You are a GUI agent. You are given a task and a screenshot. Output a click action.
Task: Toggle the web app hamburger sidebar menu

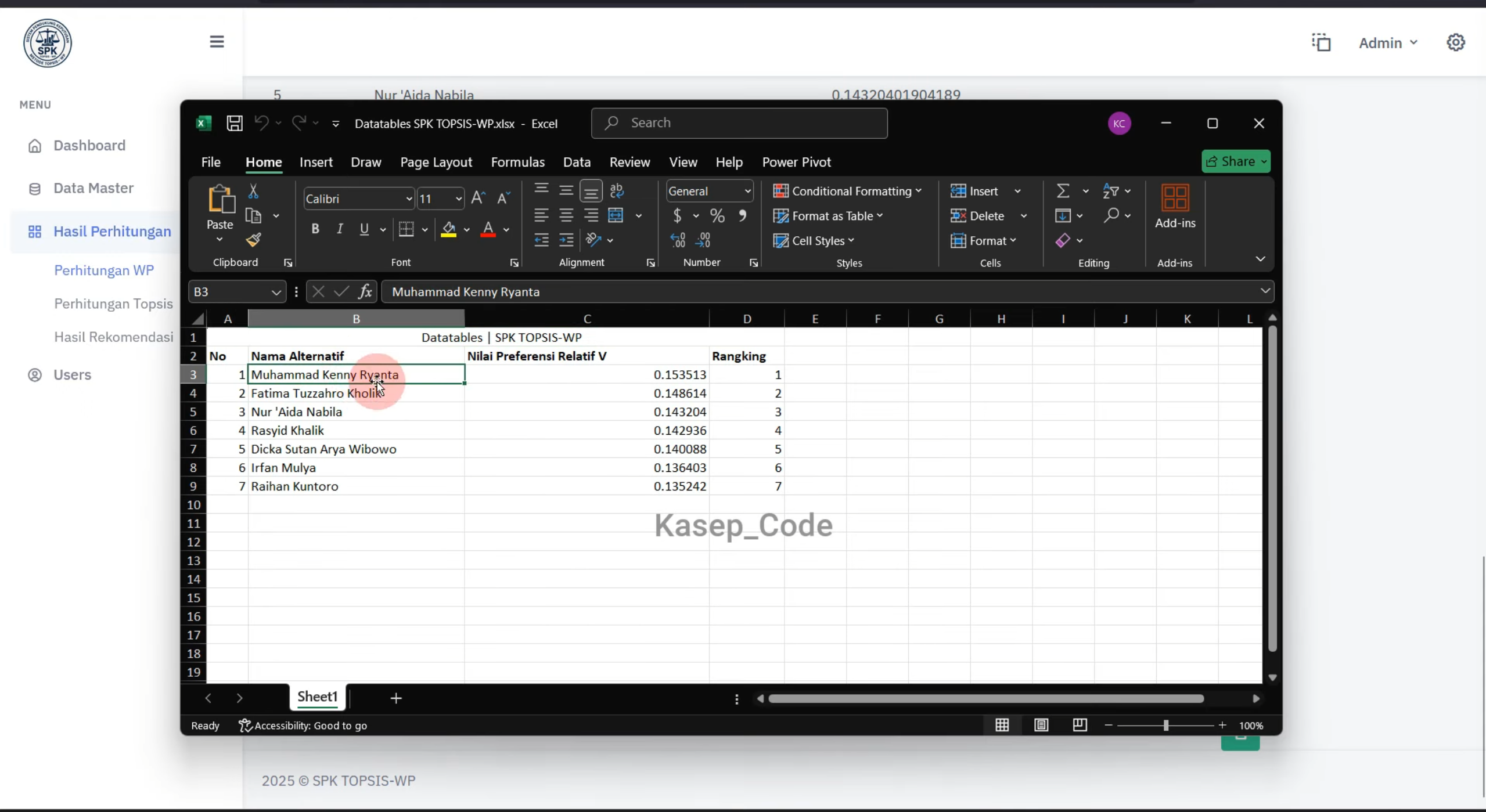(217, 42)
